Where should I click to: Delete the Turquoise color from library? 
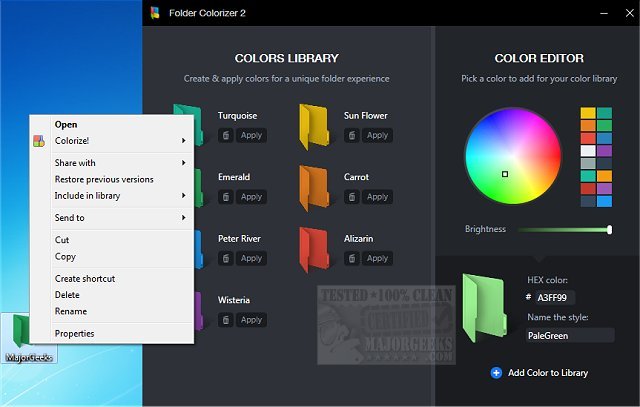pyautogui.click(x=226, y=135)
